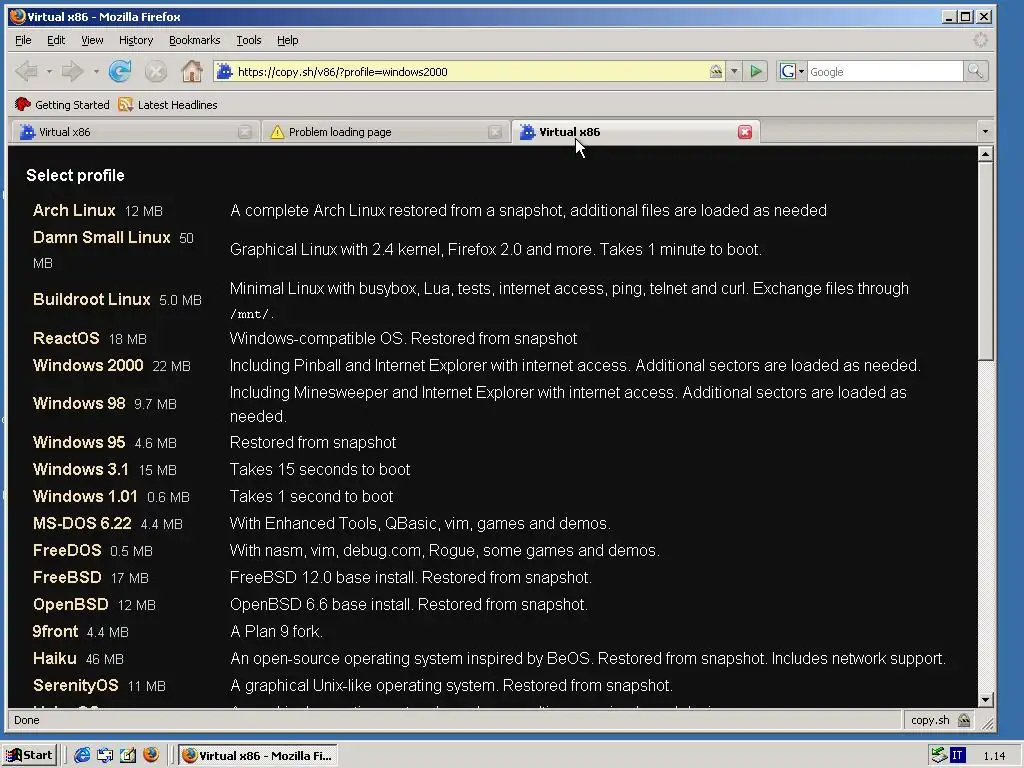Open the Windows Start menu
Screen dimensions: 1024x768
pos(29,756)
